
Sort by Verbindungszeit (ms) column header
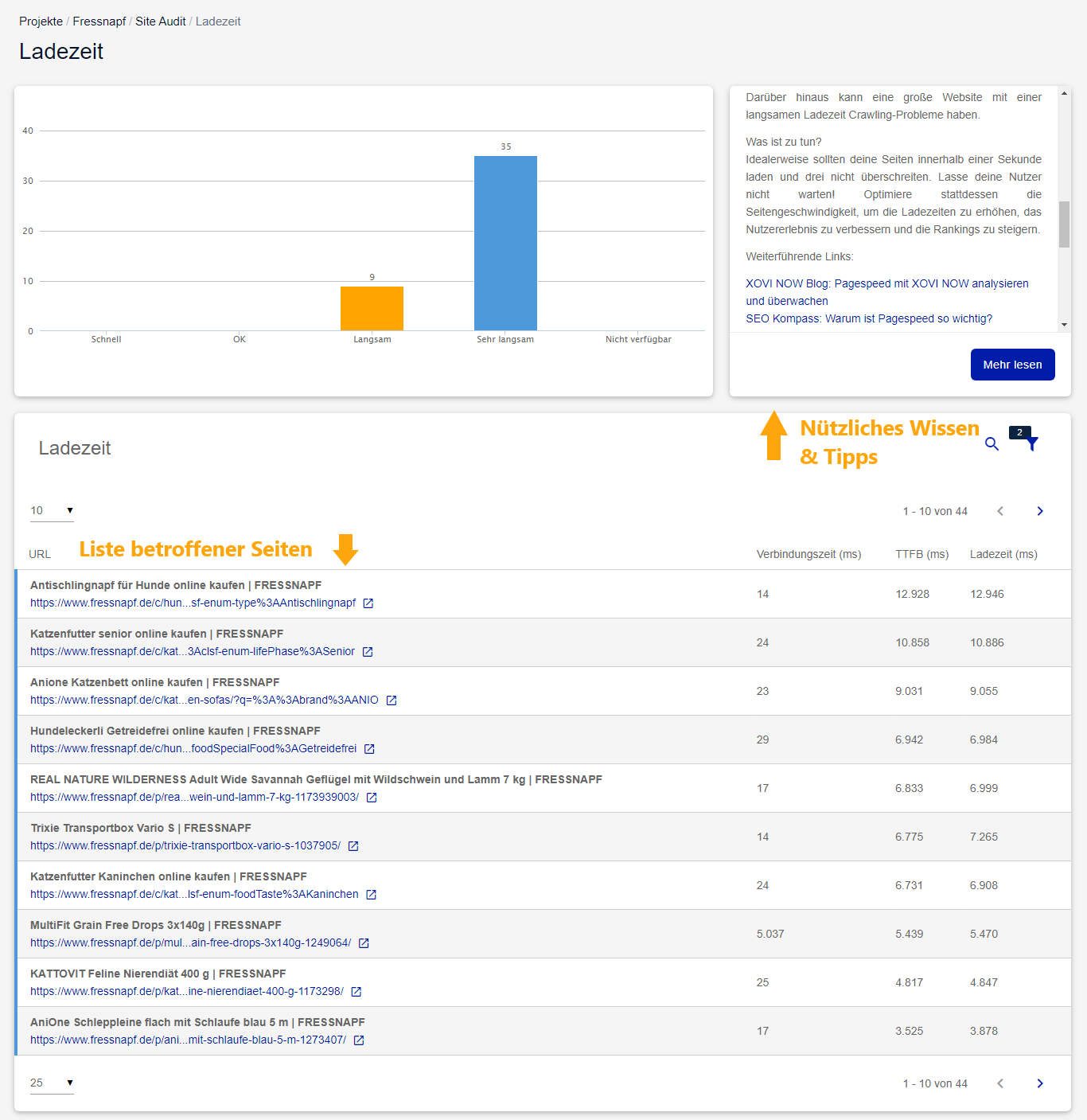pyautogui.click(x=808, y=554)
